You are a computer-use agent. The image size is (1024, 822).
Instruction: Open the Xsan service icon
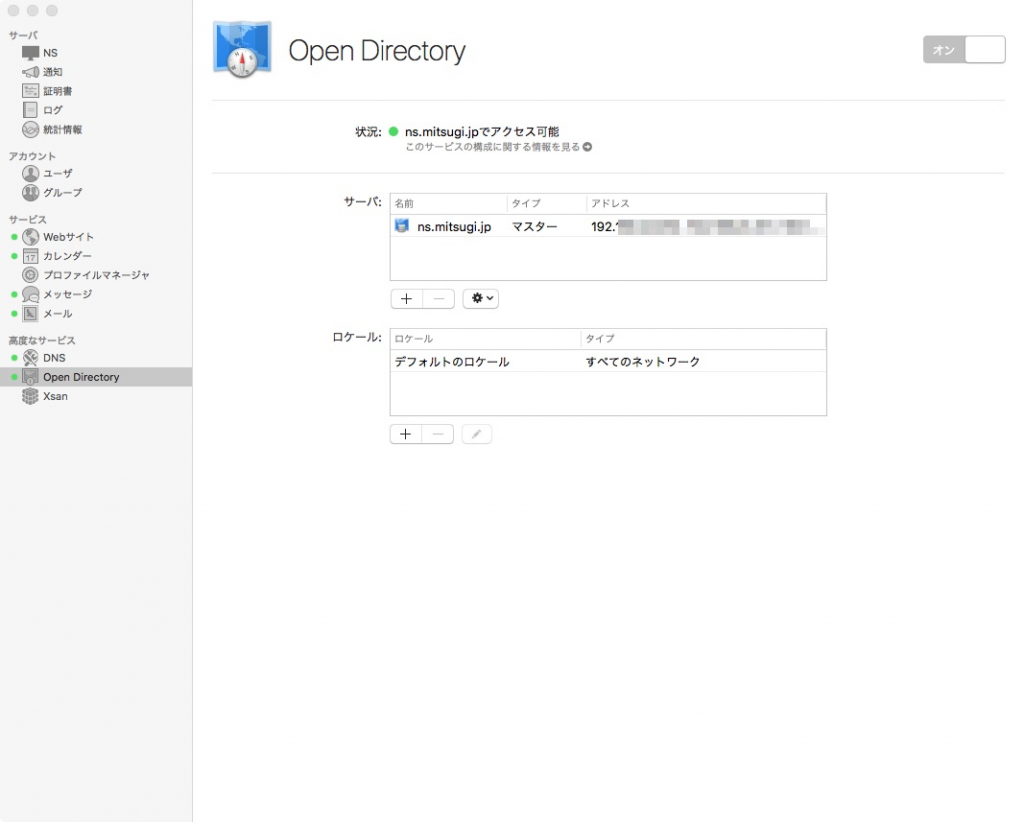(30, 396)
